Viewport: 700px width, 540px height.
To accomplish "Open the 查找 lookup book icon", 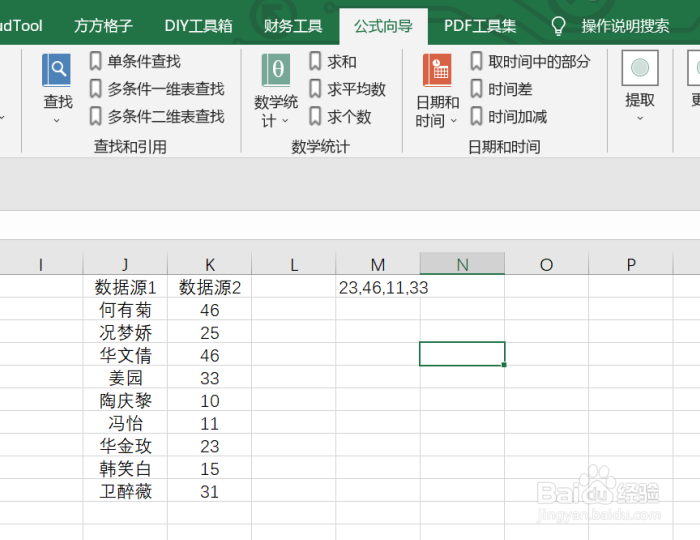I will pos(56,70).
